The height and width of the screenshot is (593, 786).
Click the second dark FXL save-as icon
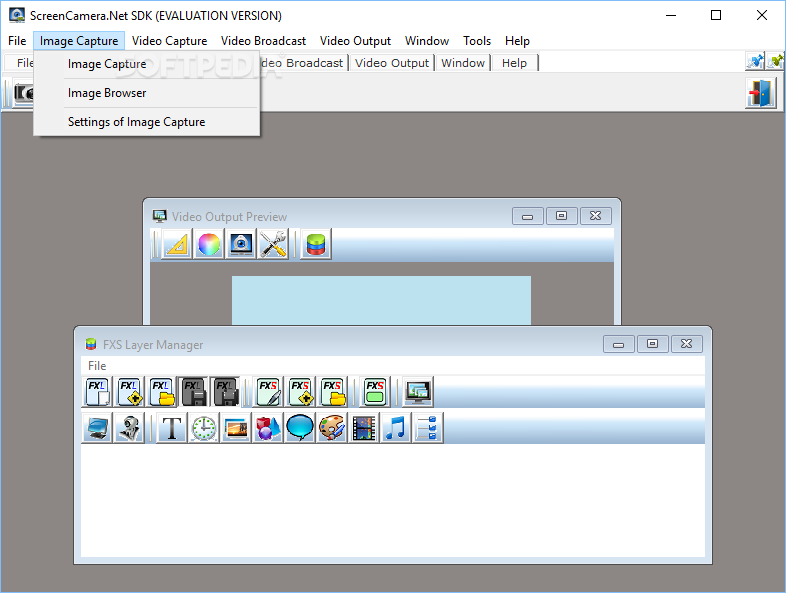click(x=225, y=392)
